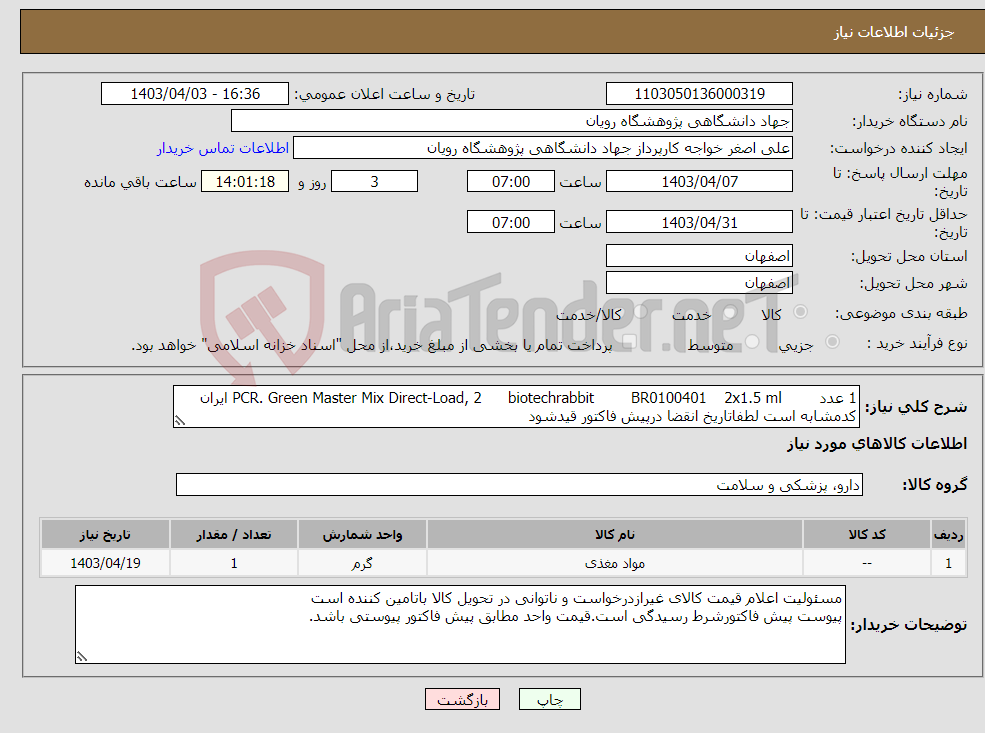Click the price validity time 07:00 field
Image resolution: width=985 pixels, height=733 pixels.
(x=511, y=222)
